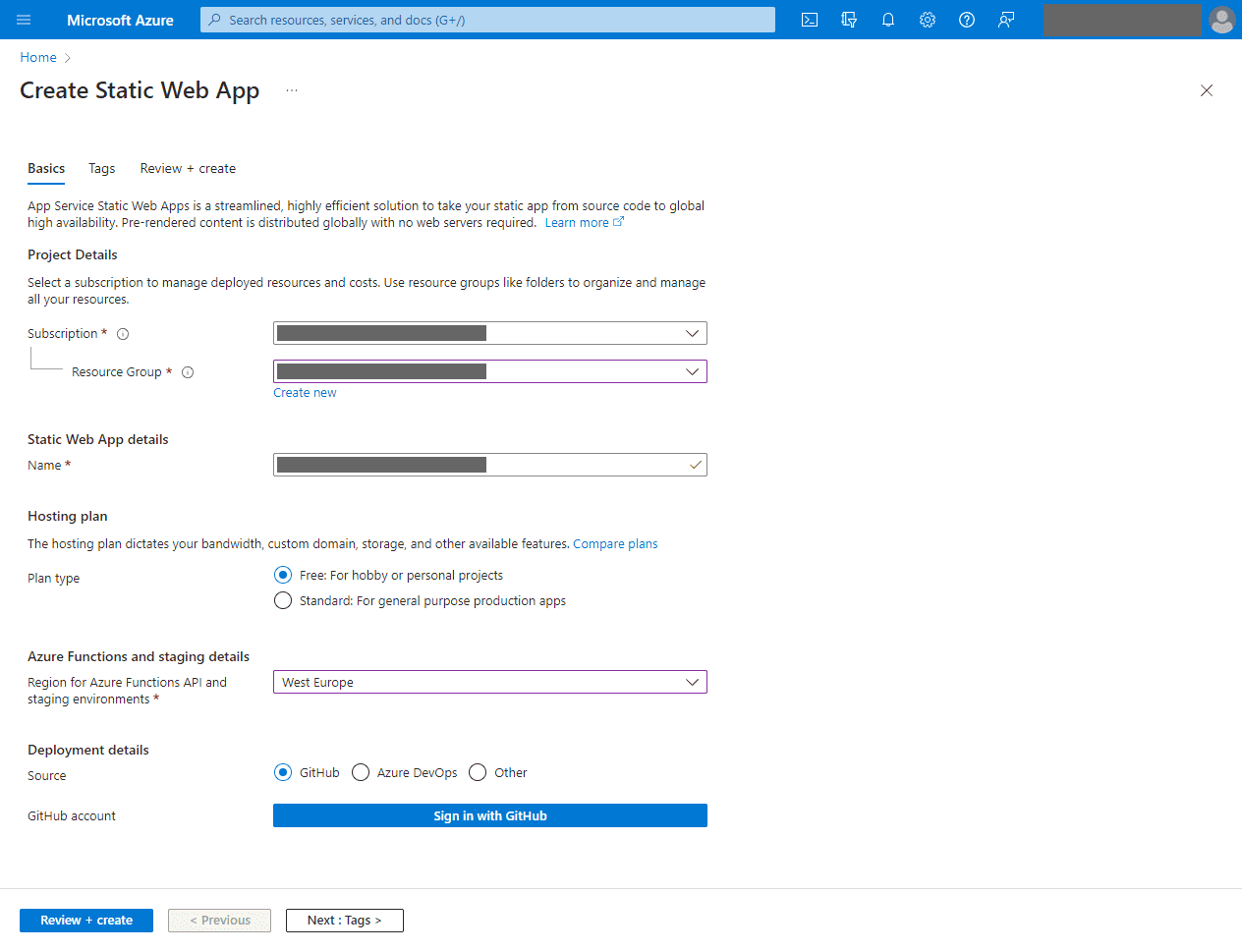Click into the Static Web App Name field
Image resolution: width=1242 pixels, height=952 pixels.
pyautogui.click(x=489, y=465)
